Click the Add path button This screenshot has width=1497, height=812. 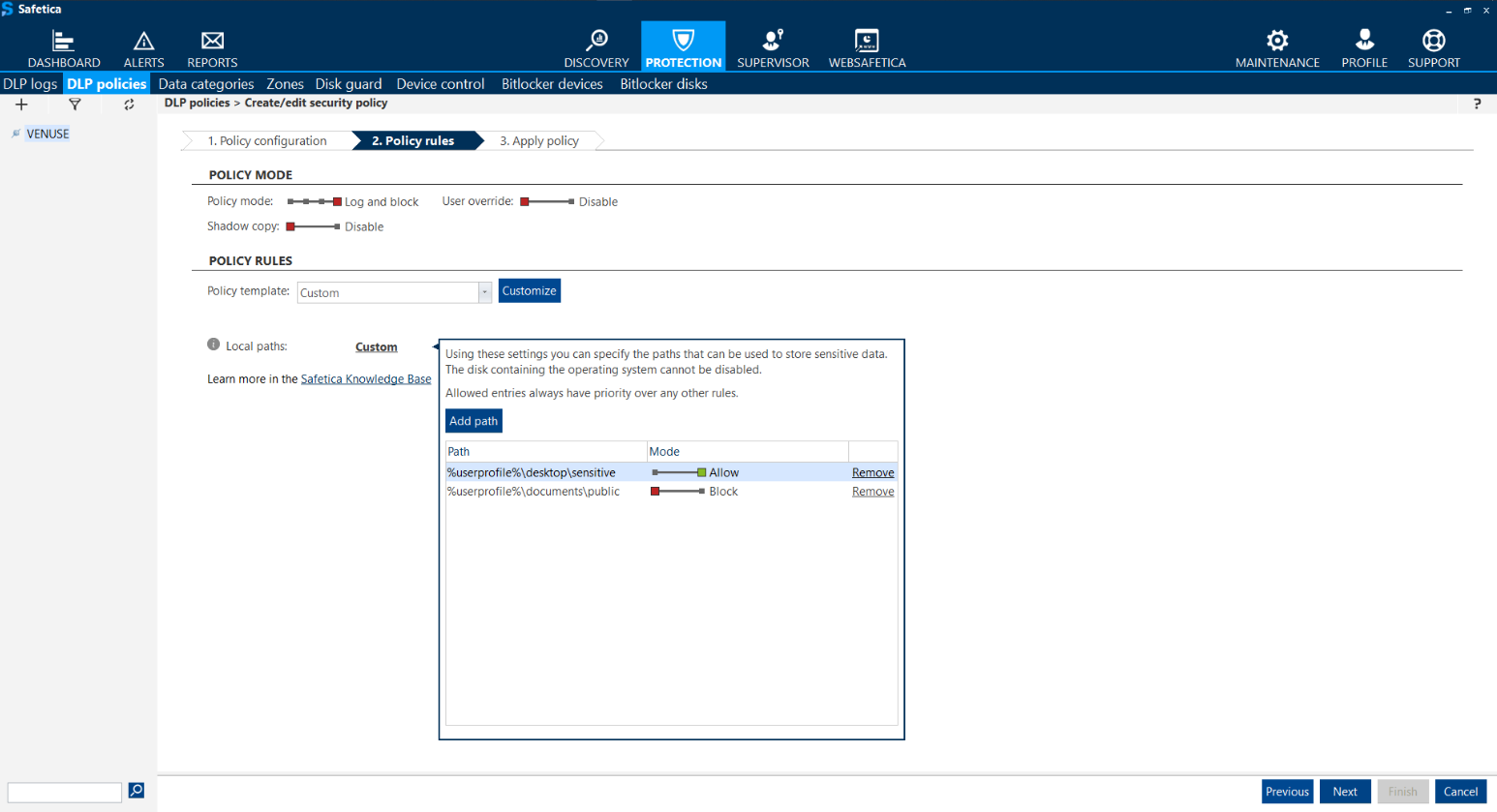474,421
